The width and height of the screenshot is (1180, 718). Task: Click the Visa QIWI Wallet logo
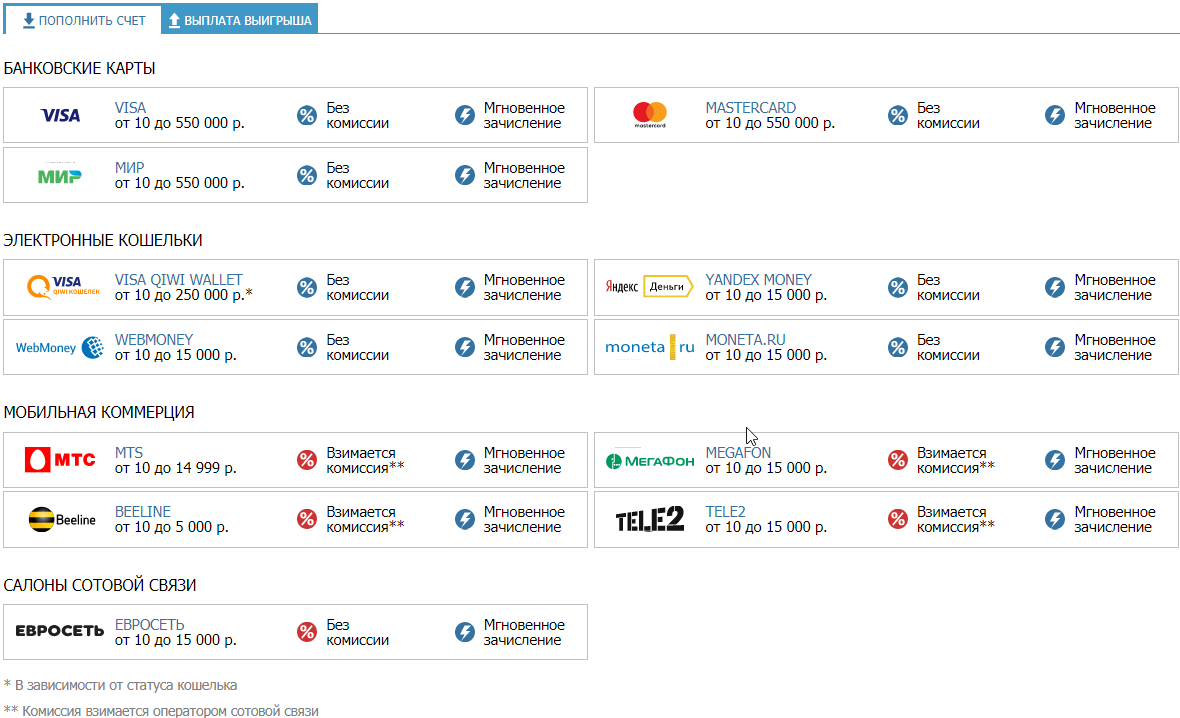tap(63, 287)
